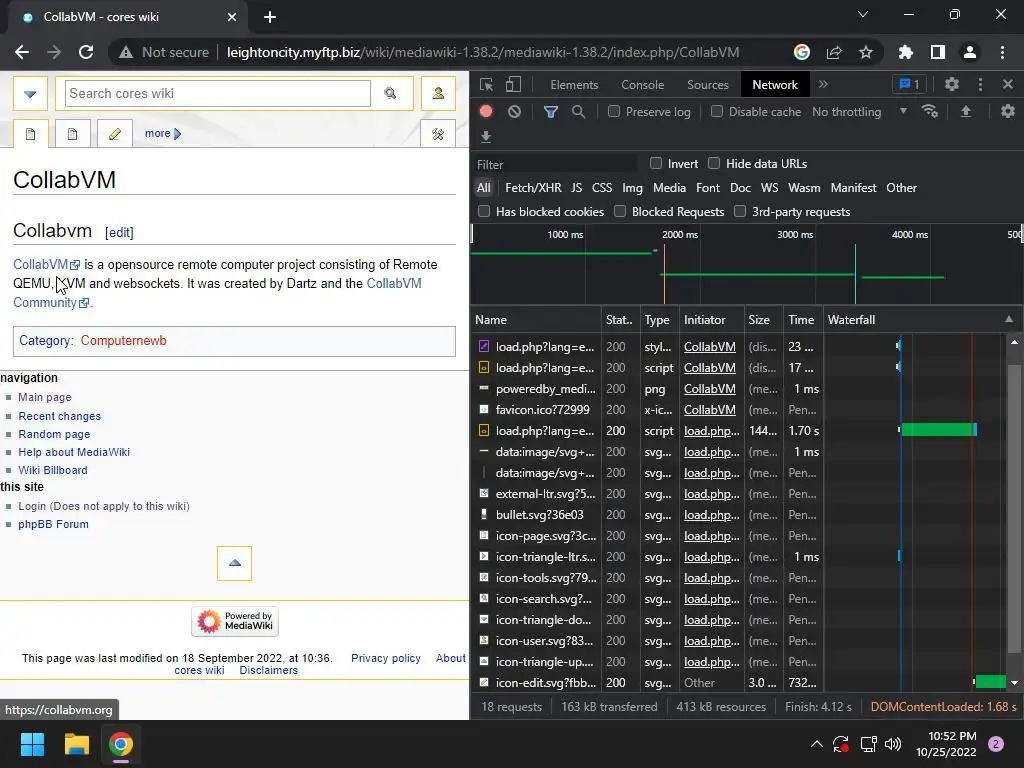This screenshot has height=768, width=1024.
Task: Open network search magnifier in DevTools
Action: pyautogui.click(x=578, y=112)
